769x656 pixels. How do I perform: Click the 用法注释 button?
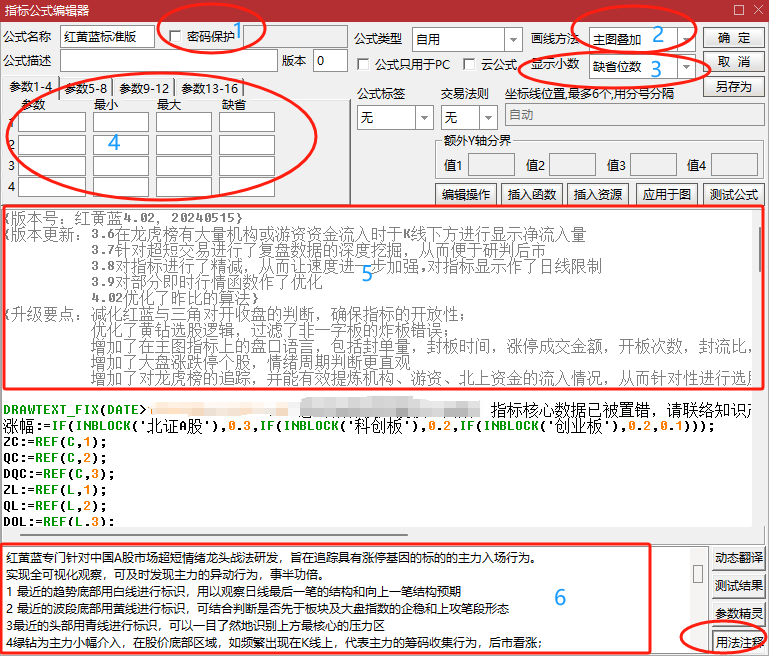pos(738,641)
